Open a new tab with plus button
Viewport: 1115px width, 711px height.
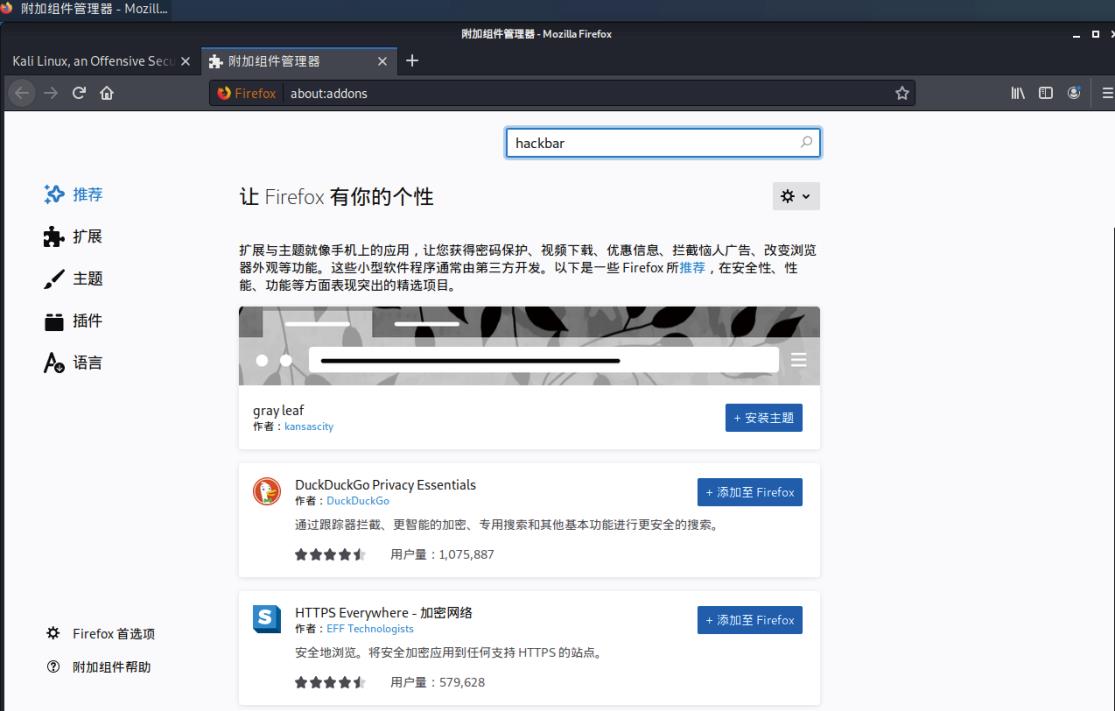[412, 61]
